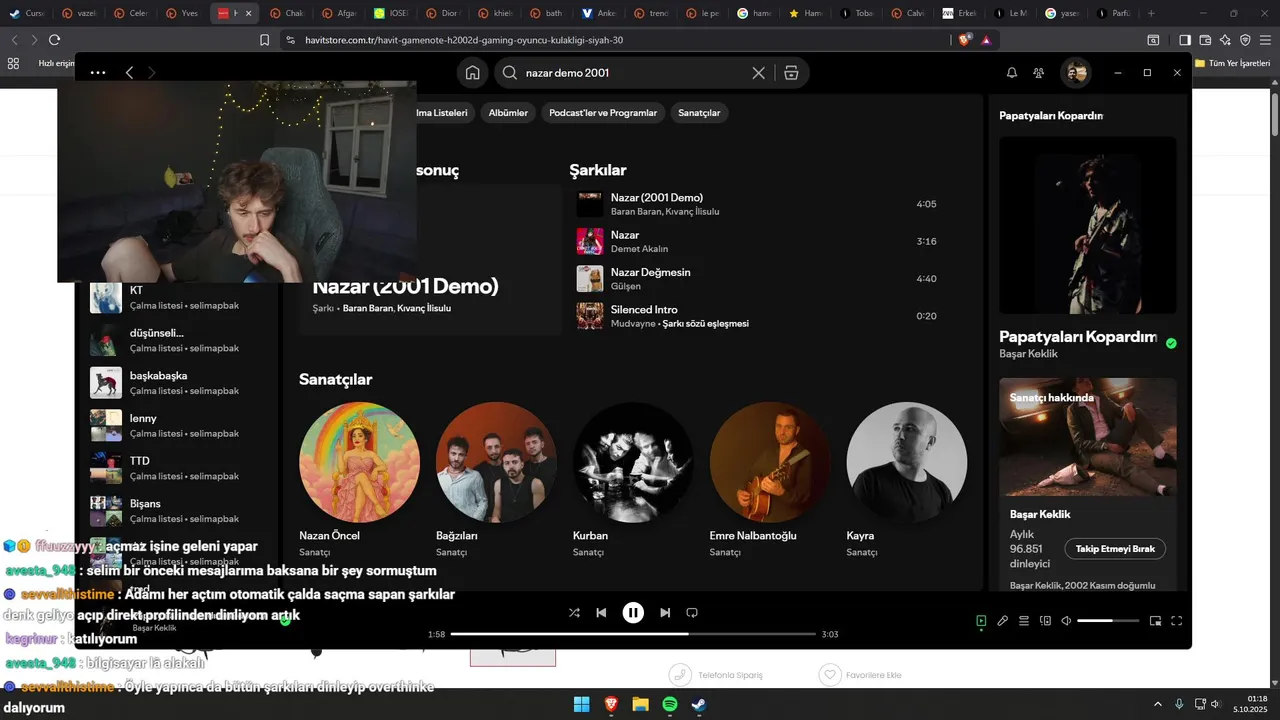Open Brave wallet icon
This screenshot has width=1280, height=720.
coord(1205,40)
